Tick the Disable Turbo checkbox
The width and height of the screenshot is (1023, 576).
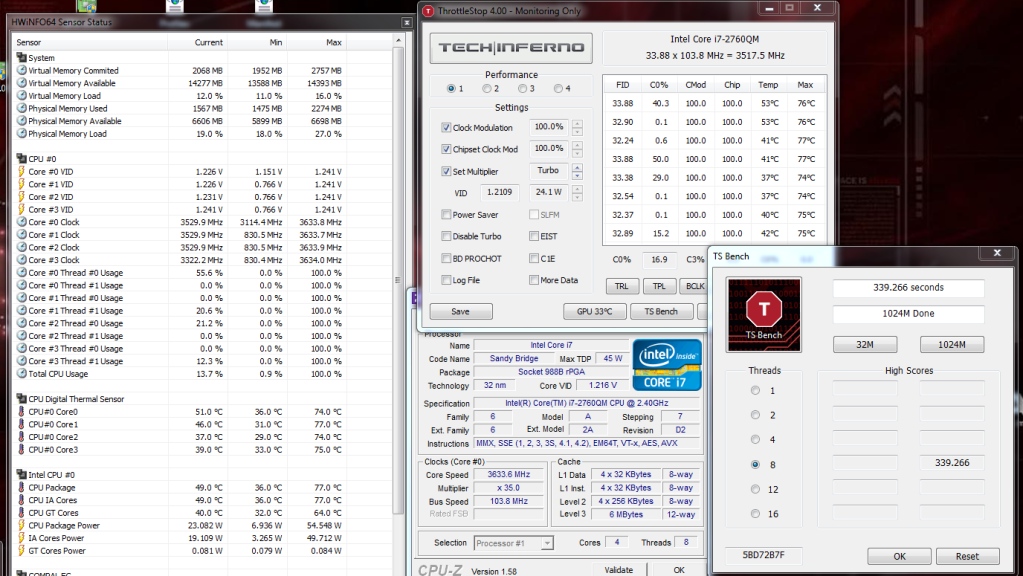[x=446, y=237]
